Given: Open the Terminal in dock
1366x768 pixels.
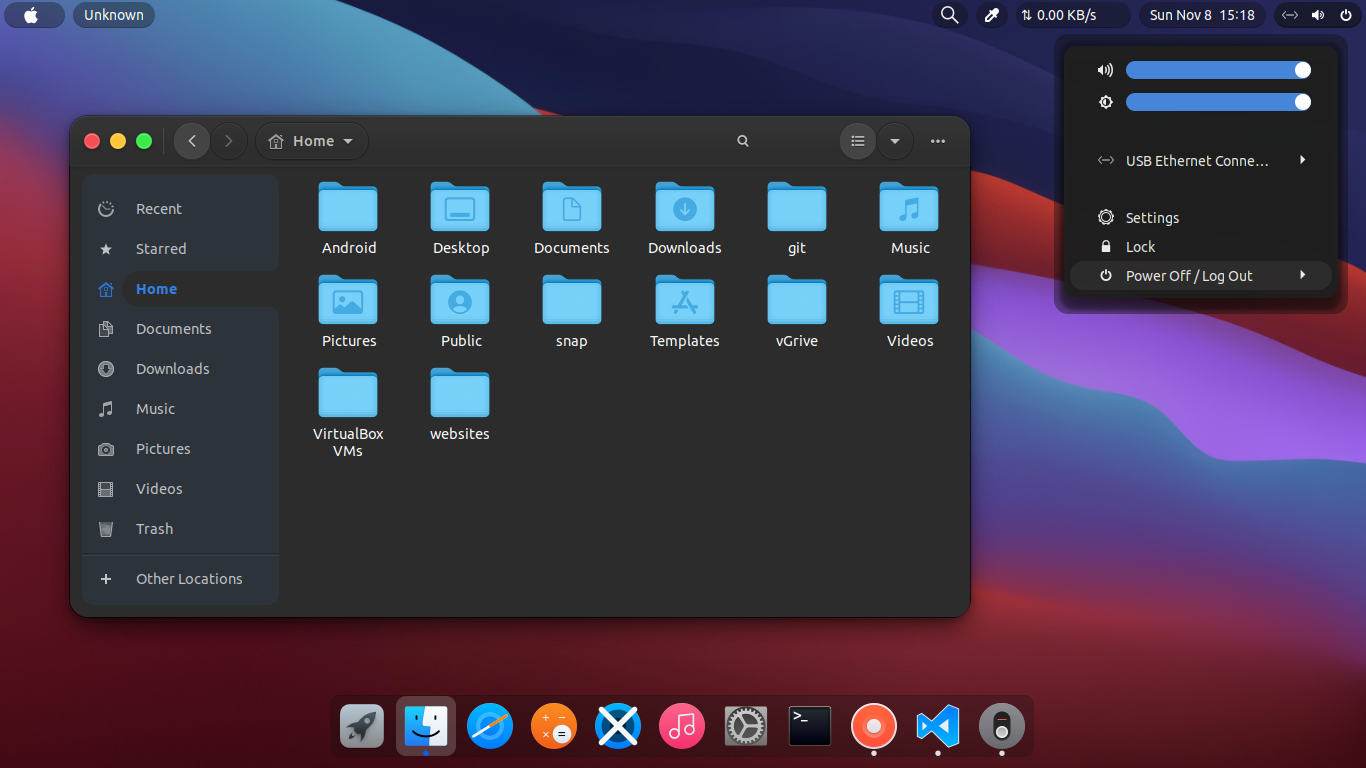Looking at the screenshot, I should point(810,726).
